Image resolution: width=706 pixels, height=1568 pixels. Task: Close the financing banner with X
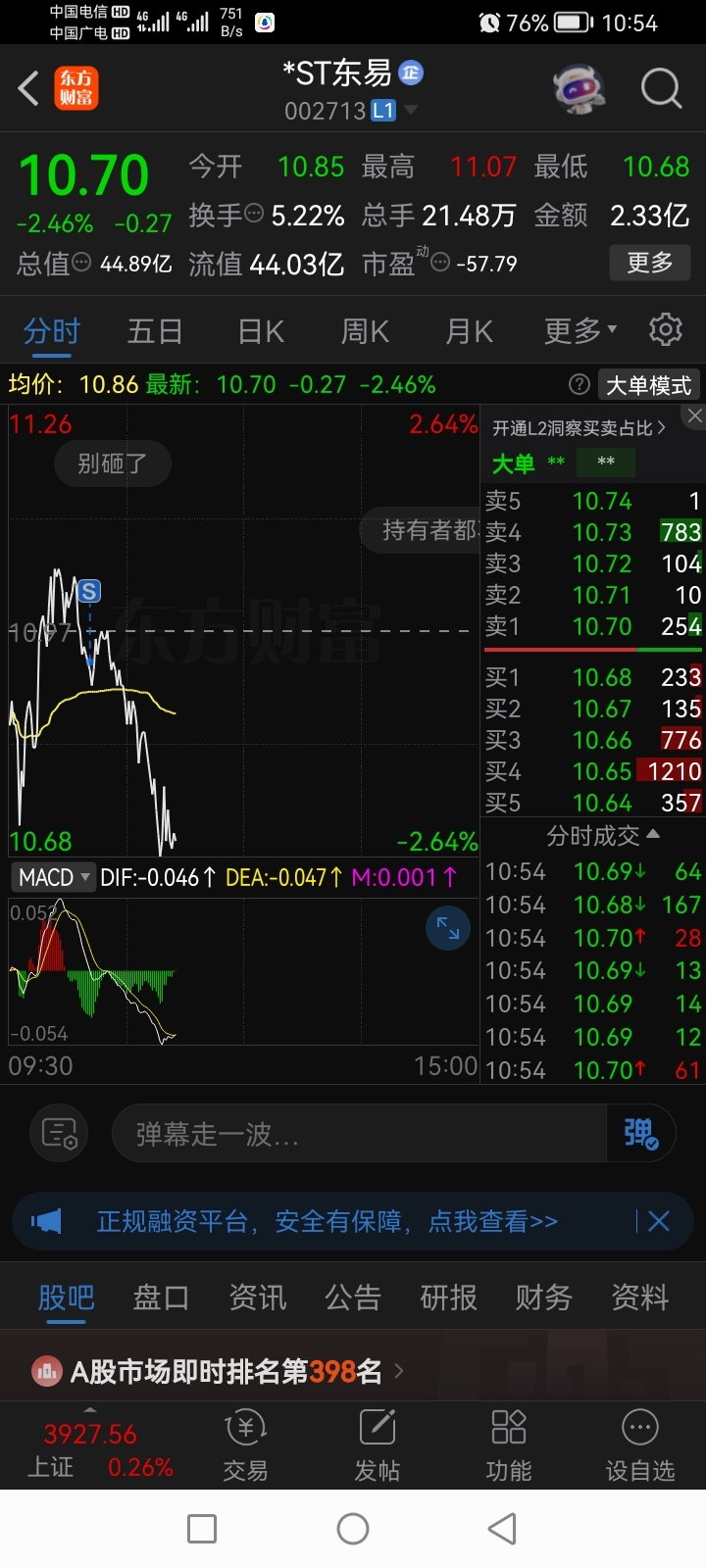click(659, 1221)
